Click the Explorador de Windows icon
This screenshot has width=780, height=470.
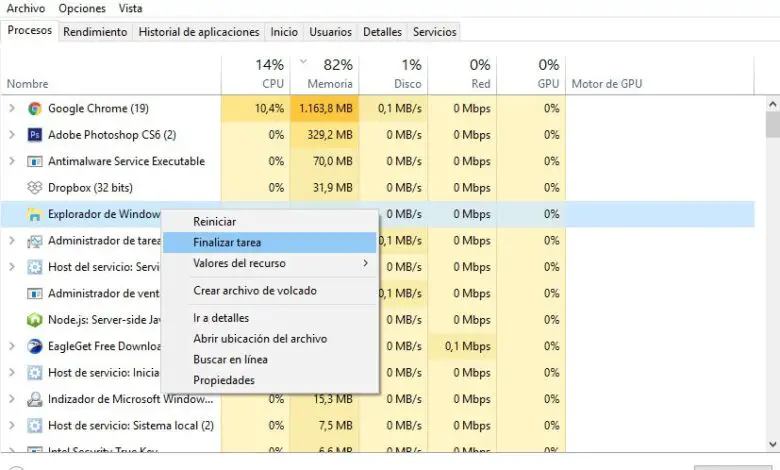[x=35, y=214]
